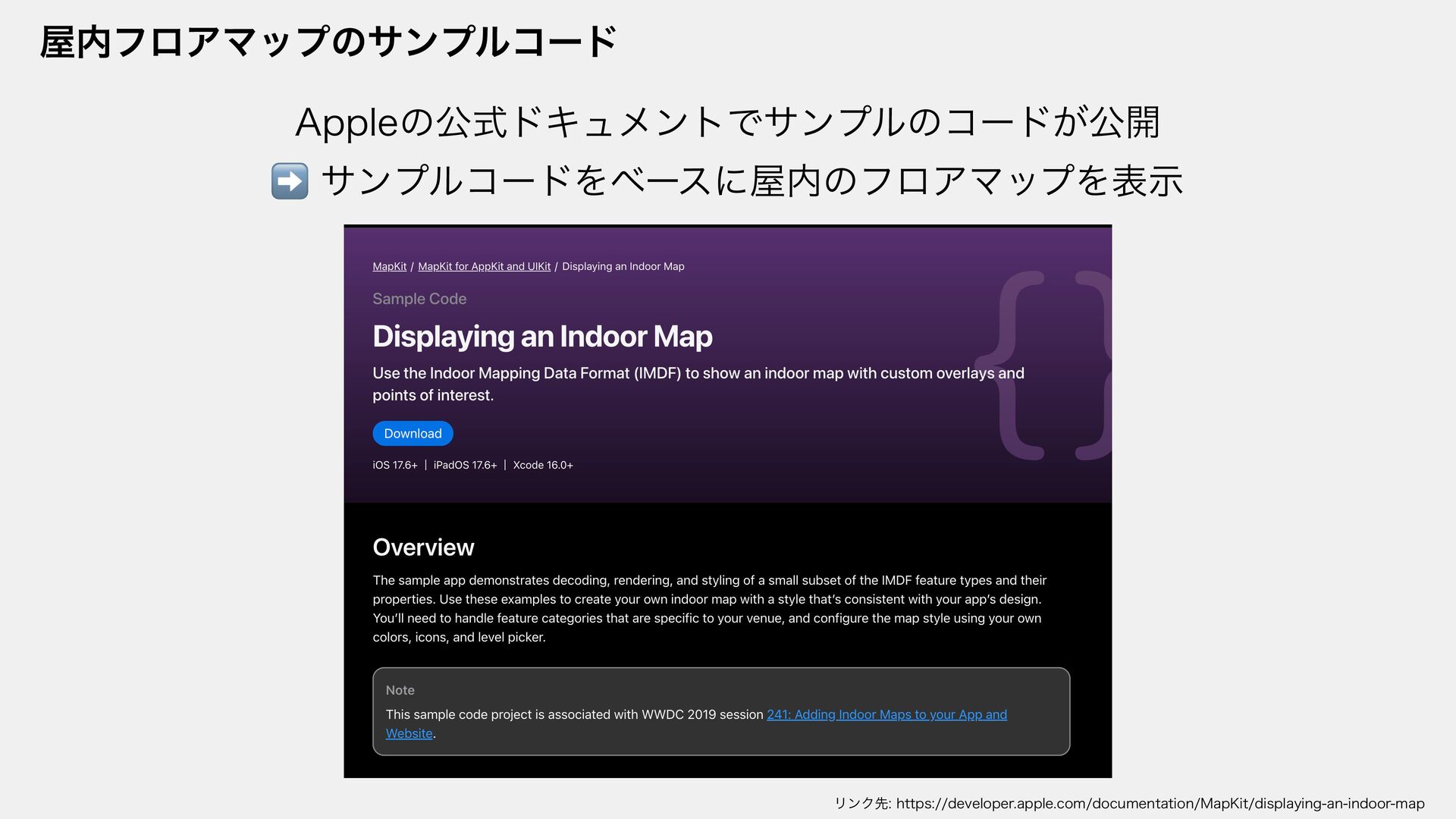Open the MapKit breadcrumb link

click(x=389, y=266)
